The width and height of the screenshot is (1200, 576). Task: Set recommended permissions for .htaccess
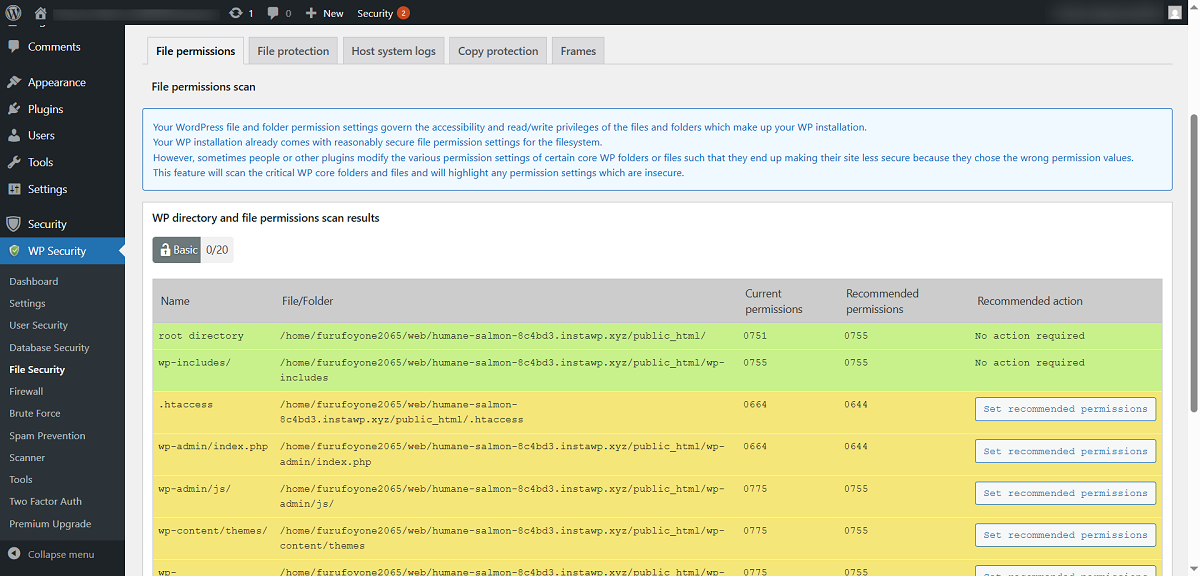[1065, 409]
